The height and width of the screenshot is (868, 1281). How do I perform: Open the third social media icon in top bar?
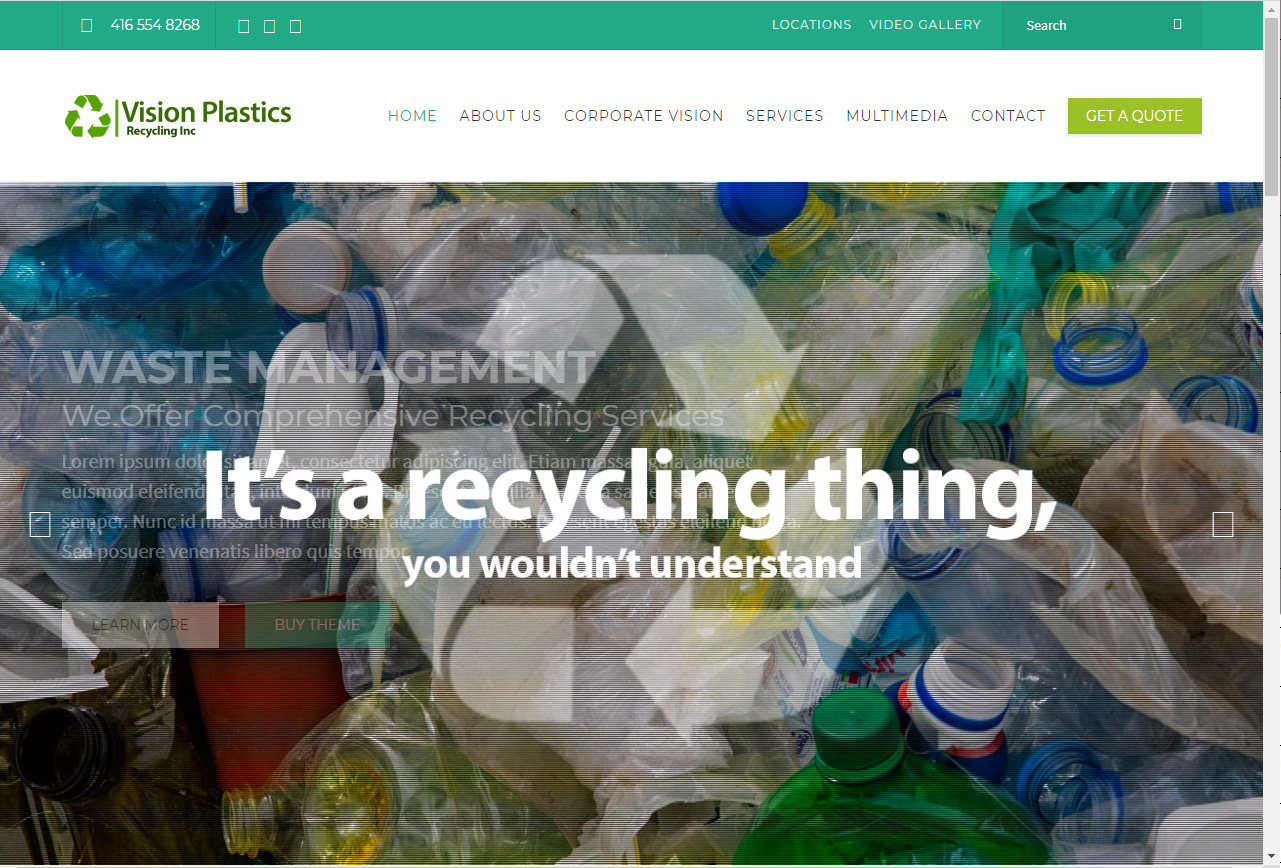click(295, 26)
